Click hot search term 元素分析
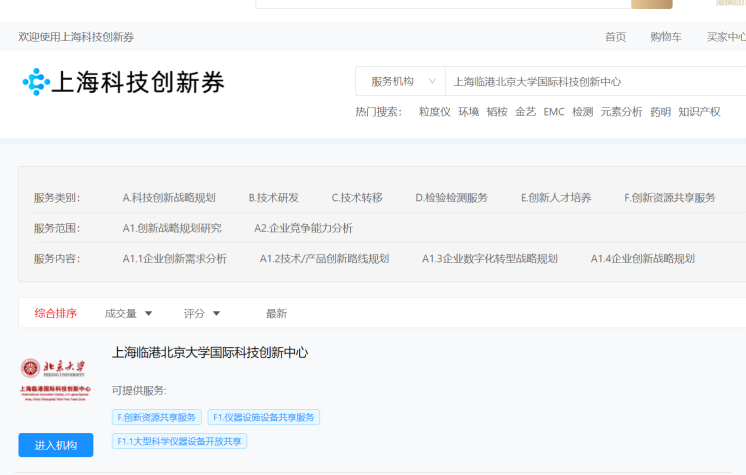746x475 pixels. [x=621, y=112]
